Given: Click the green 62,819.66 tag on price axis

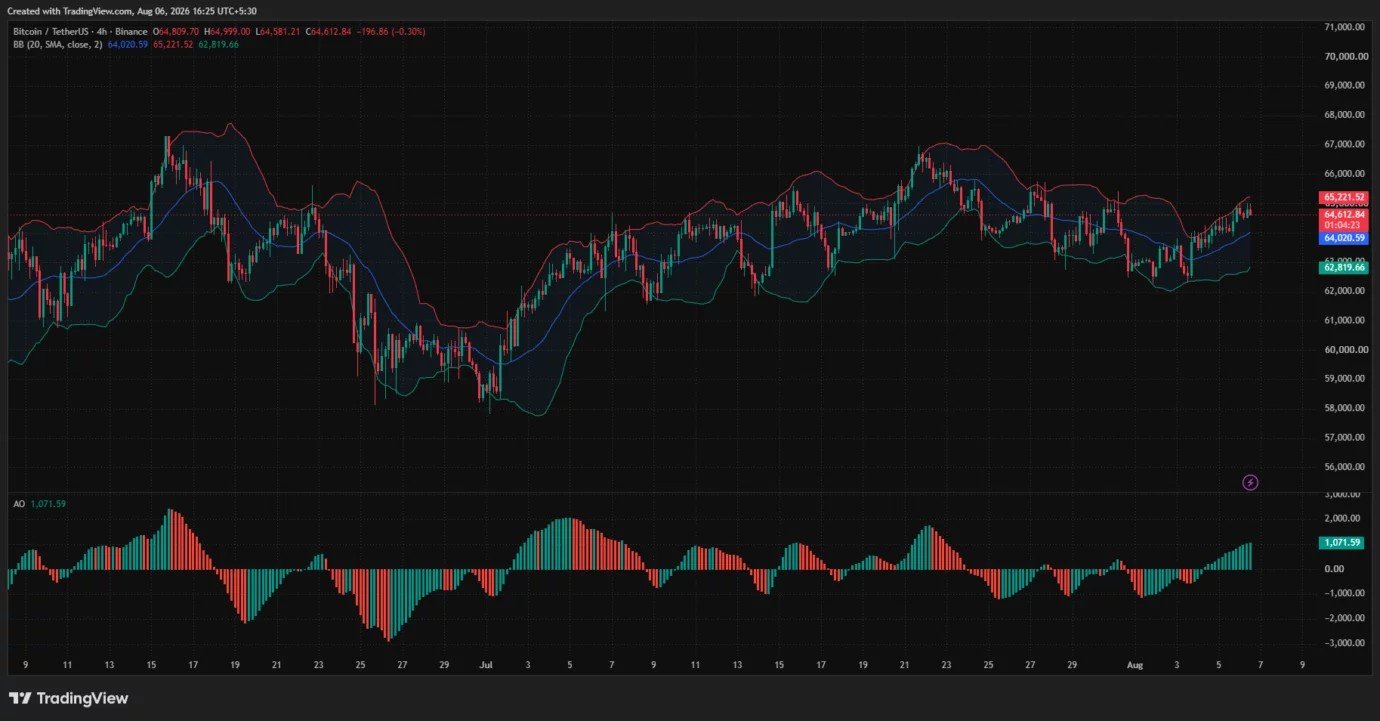Looking at the screenshot, I should tap(1344, 267).
